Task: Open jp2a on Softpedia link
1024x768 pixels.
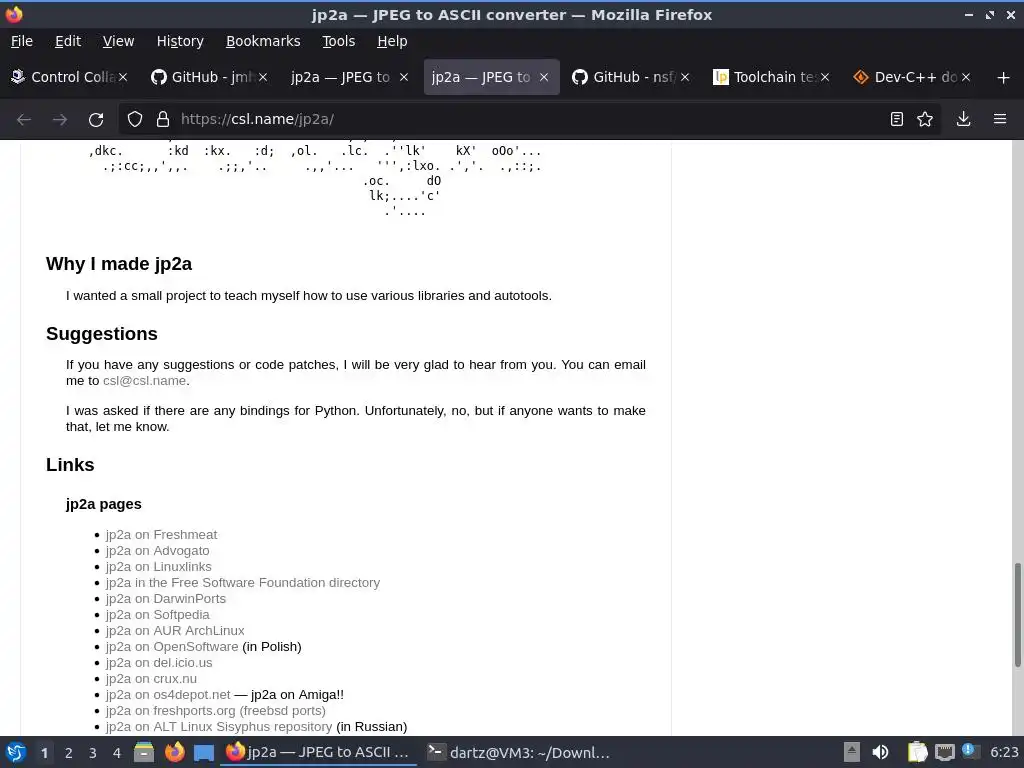Action: pyautogui.click(x=157, y=615)
